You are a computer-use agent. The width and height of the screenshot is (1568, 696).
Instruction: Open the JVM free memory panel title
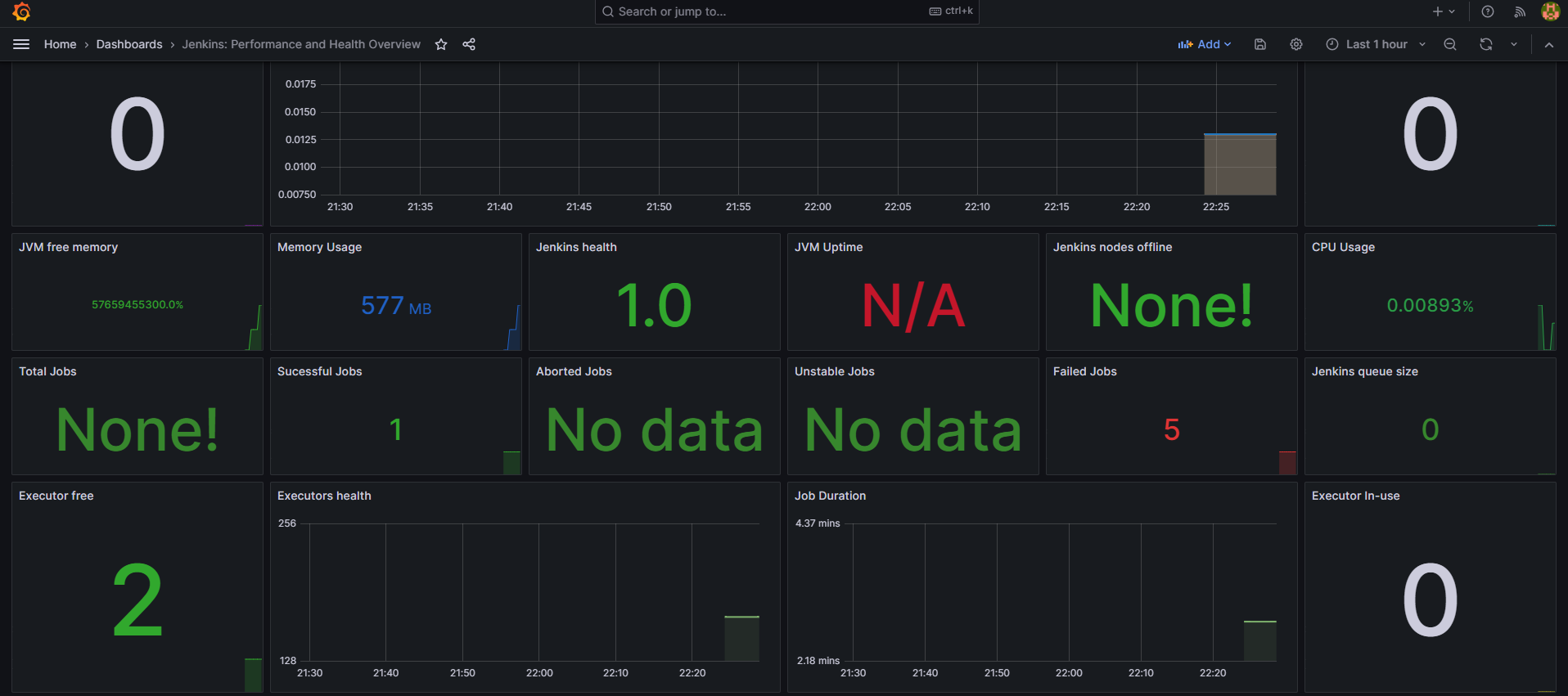(69, 247)
